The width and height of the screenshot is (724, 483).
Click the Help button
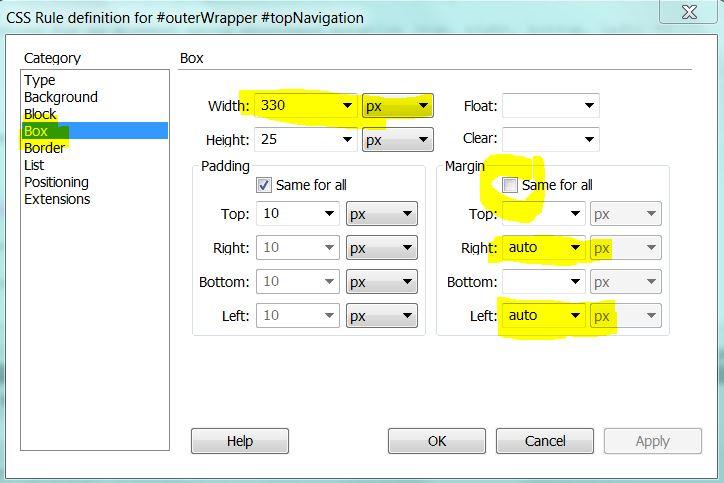click(x=240, y=441)
